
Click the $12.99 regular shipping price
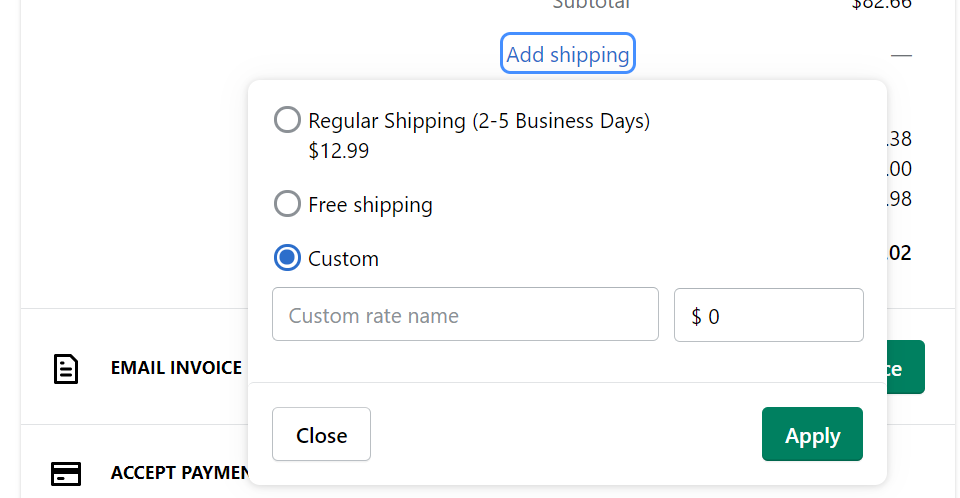(x=338, y=151)
